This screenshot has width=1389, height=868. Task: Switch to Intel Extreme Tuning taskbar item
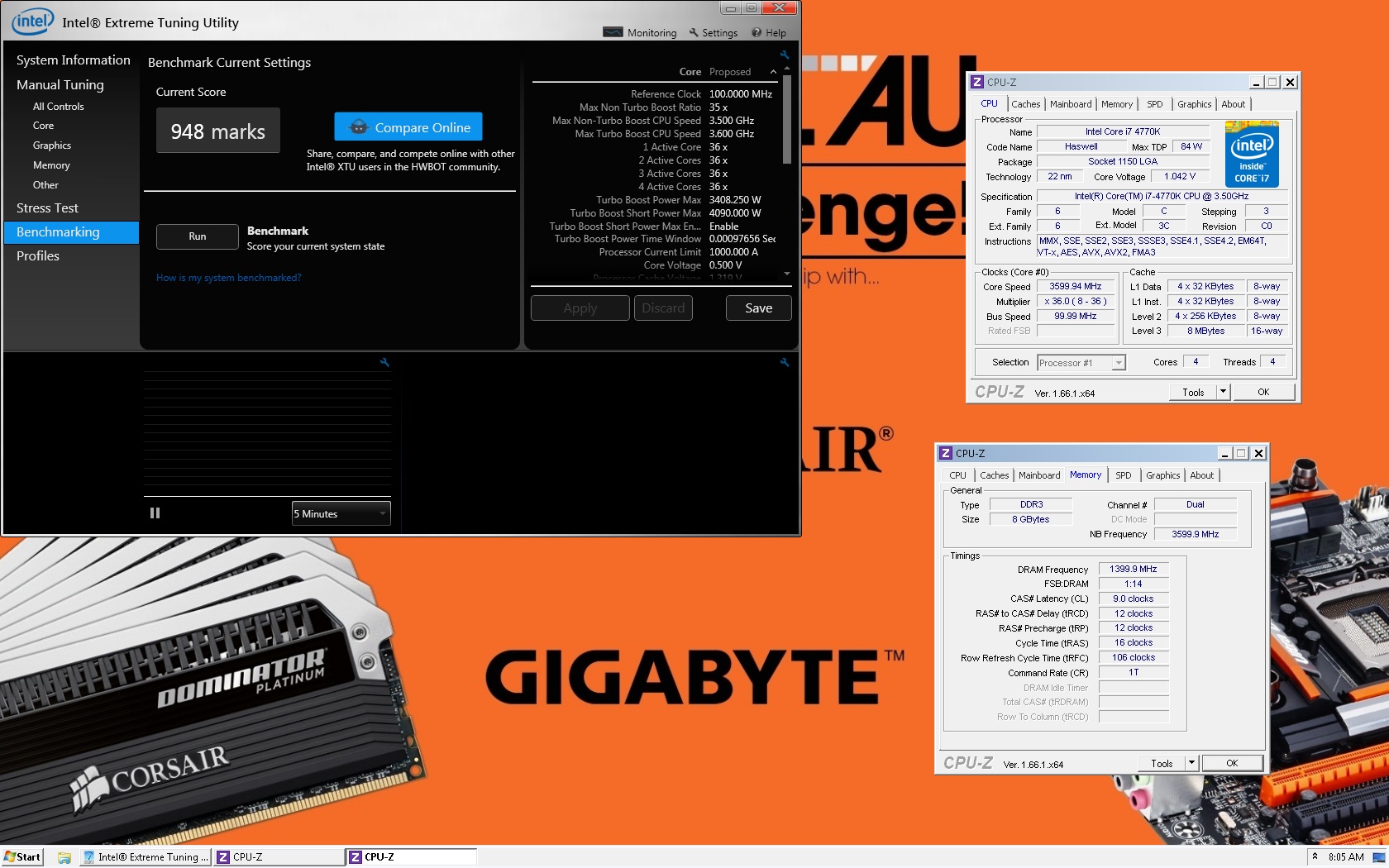(x=145, y=857)
